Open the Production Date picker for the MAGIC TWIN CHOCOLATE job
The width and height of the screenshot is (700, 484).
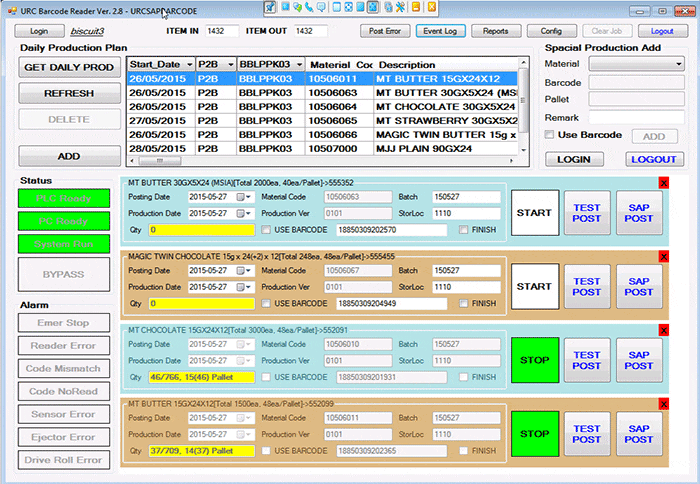click(x=243, y=287)
